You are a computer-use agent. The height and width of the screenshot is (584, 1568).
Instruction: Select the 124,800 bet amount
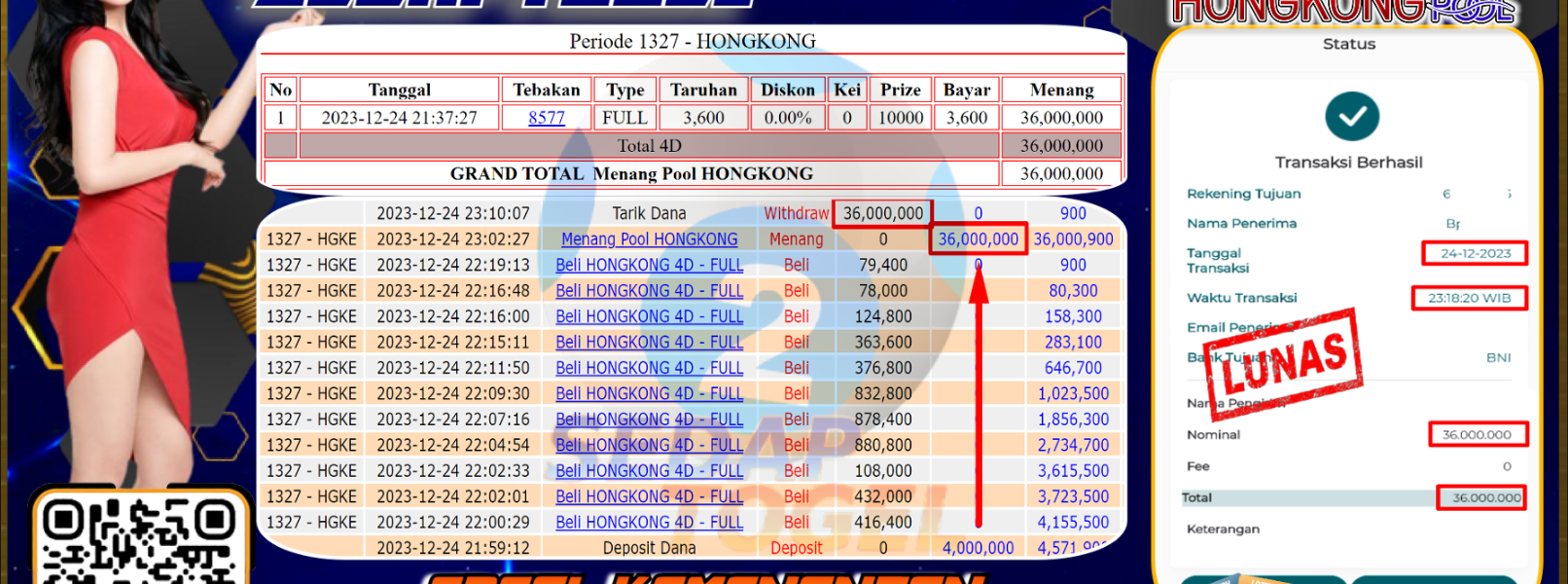[x=883, y=316]
